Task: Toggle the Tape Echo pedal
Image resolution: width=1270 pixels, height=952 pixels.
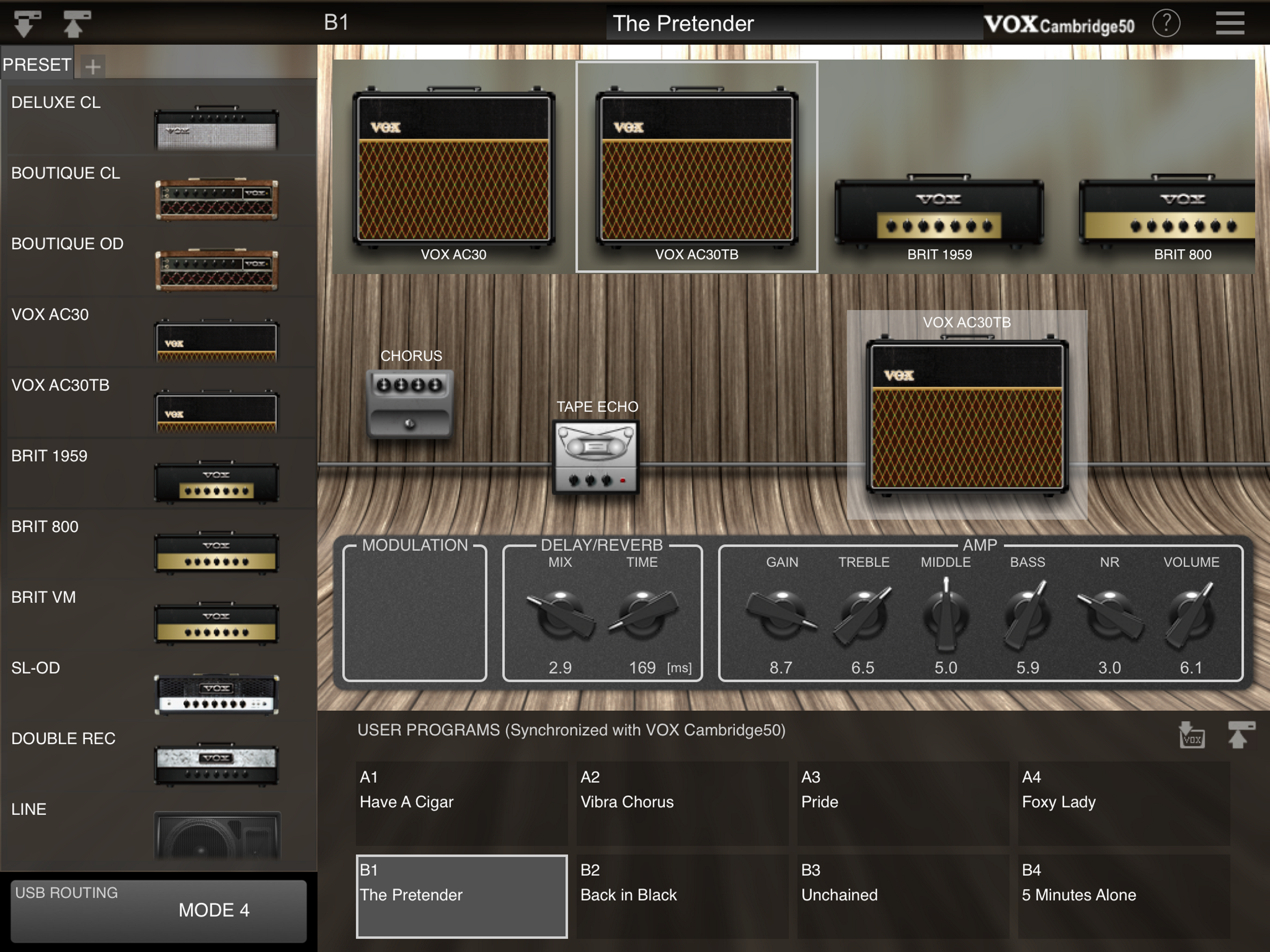Action: point(595,457)
